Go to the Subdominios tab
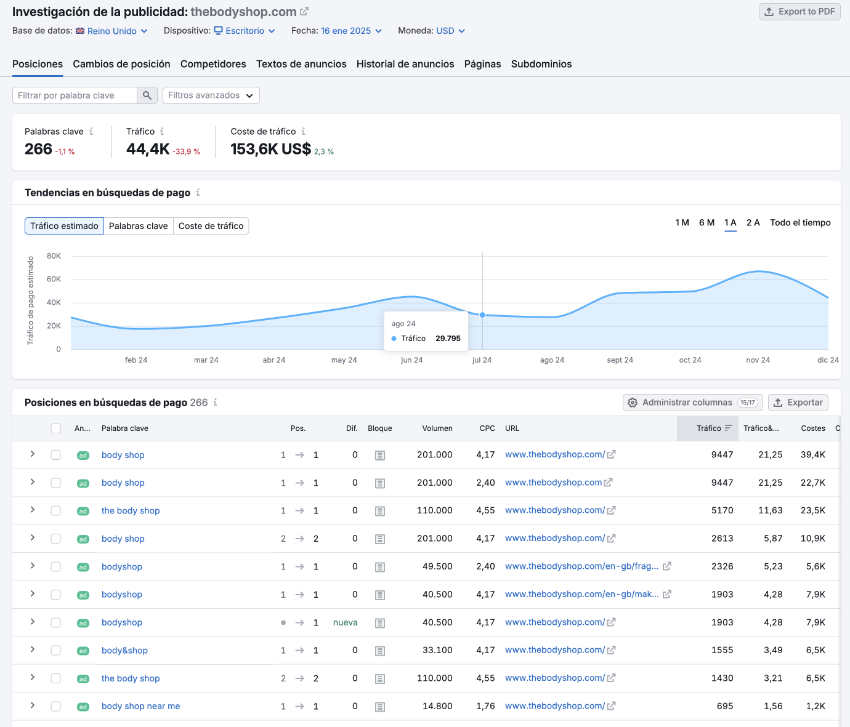Viewport: 850px width, 727px height. [542, 64]
